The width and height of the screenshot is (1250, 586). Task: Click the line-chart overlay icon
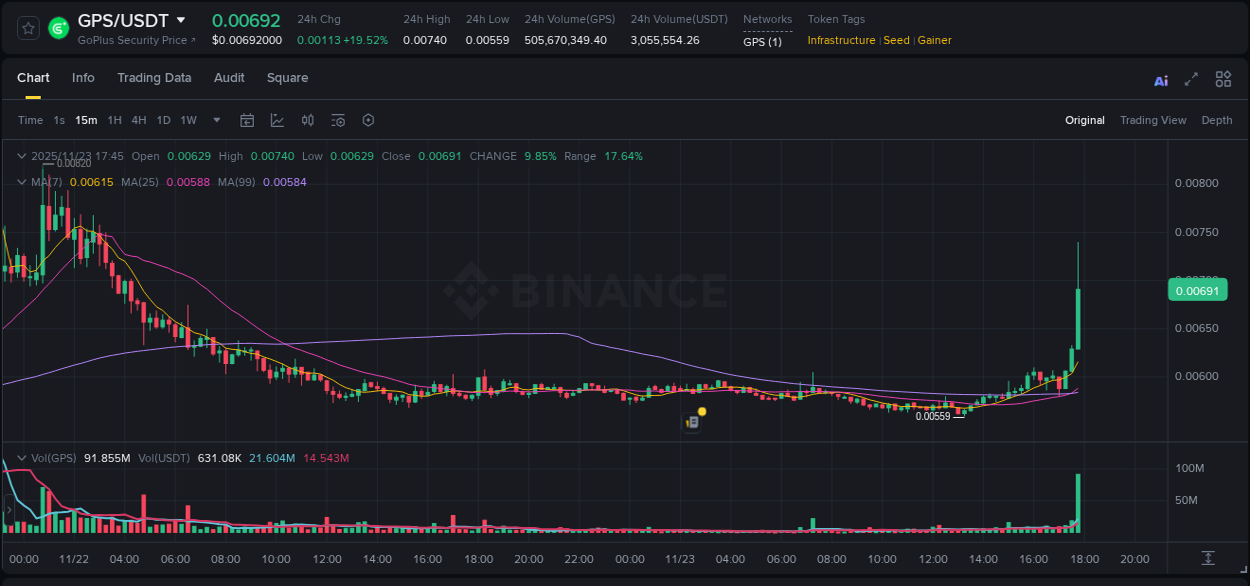click(277, 120)
